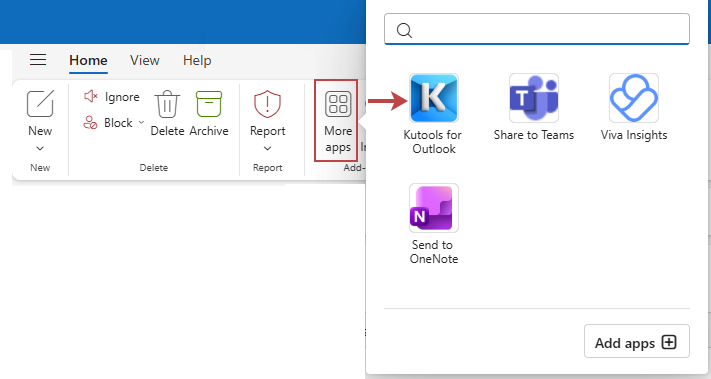Open the More apps menu

pyautogui.click(x=336, y=121)
